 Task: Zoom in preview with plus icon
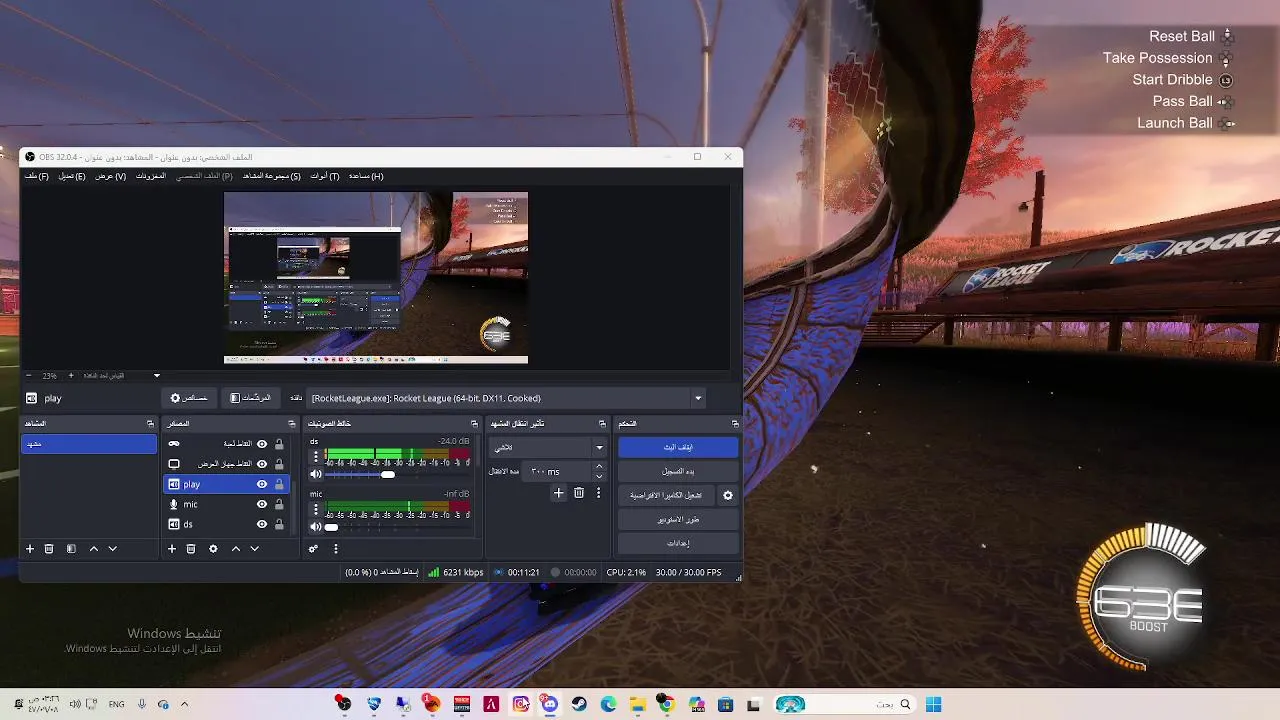tap(70, 376)
